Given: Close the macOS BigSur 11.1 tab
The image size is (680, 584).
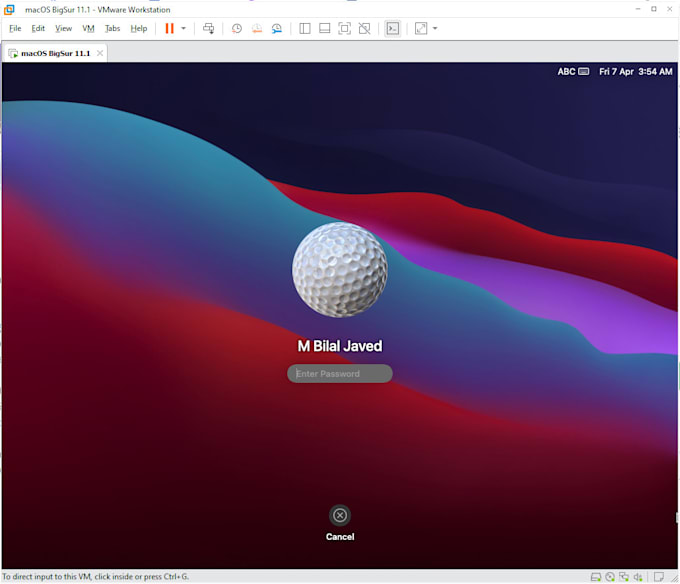Looking at the screenshot, I should click(x=100, y=53).
